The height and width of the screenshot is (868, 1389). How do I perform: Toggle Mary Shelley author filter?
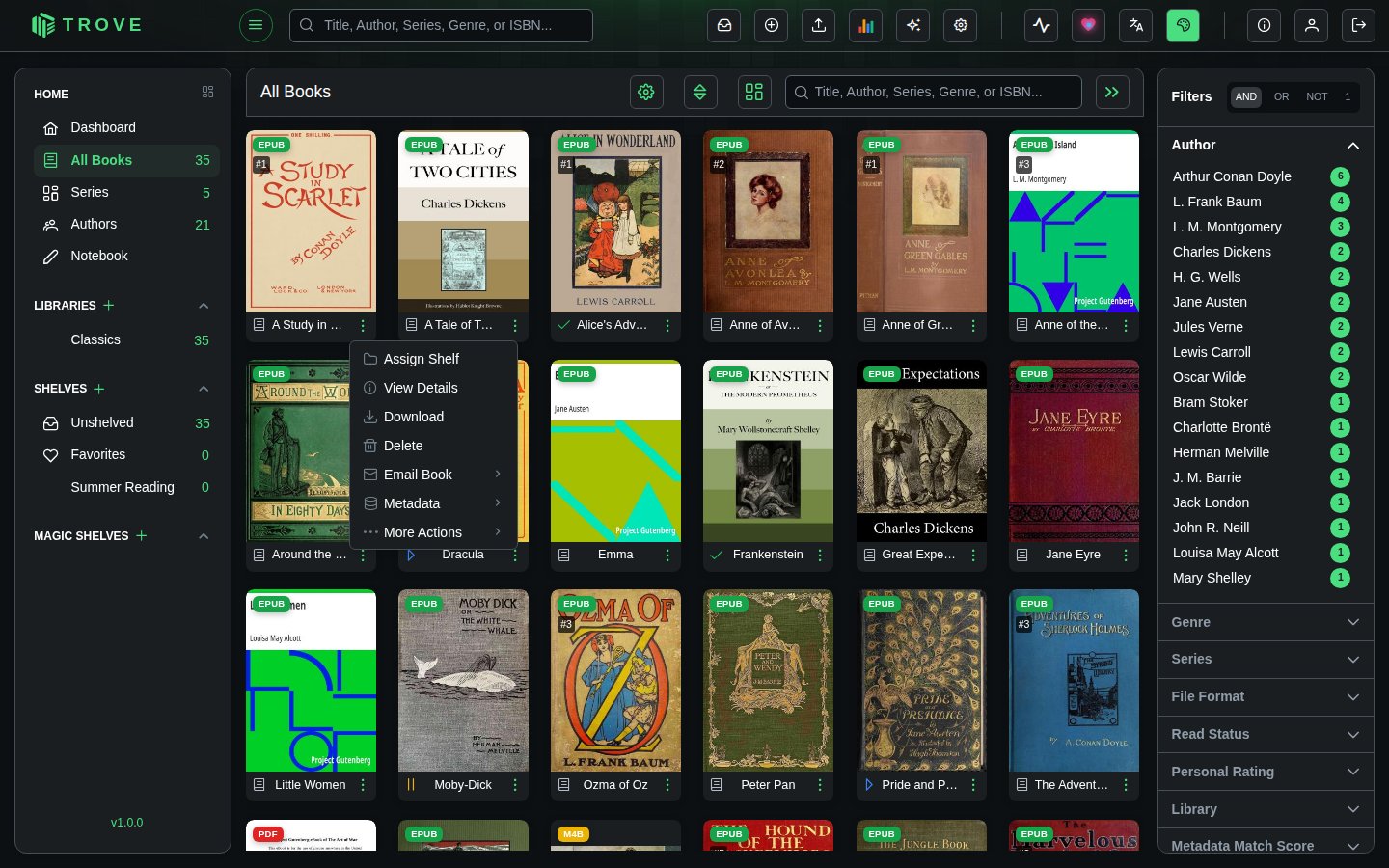pyautogui.click(x=1261, y=578)
